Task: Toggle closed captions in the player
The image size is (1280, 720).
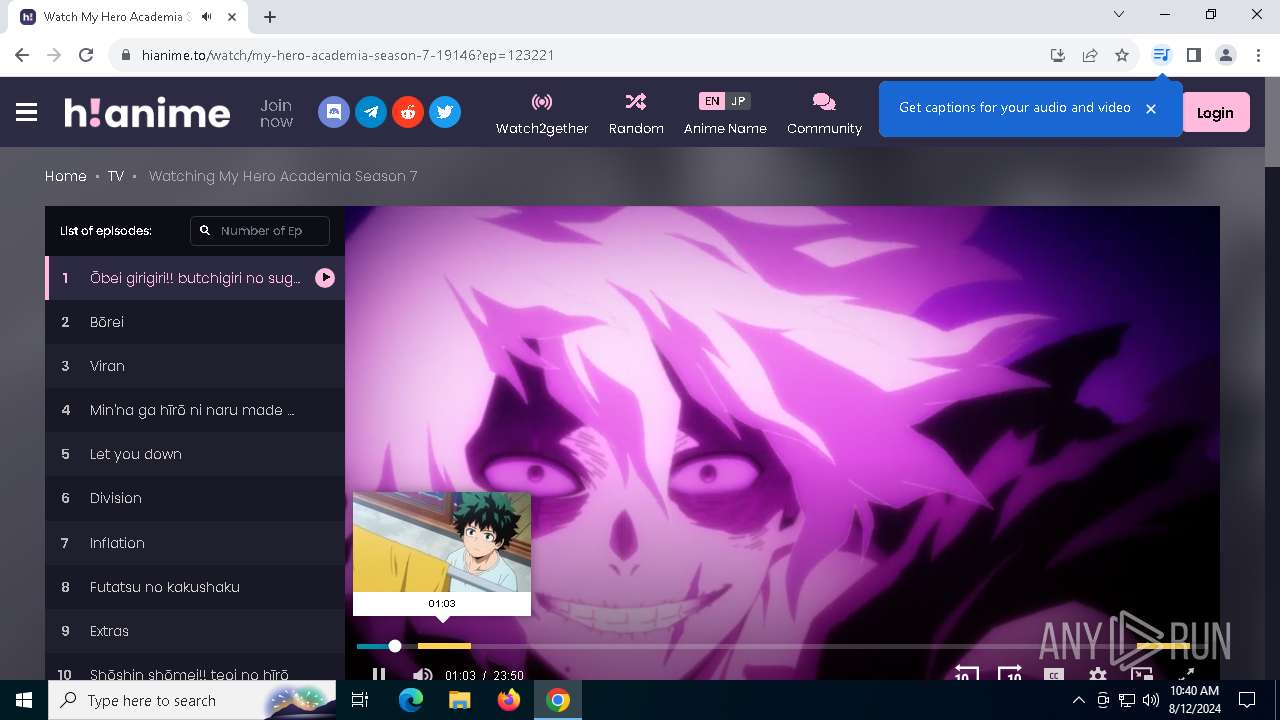Action: 1053,675
